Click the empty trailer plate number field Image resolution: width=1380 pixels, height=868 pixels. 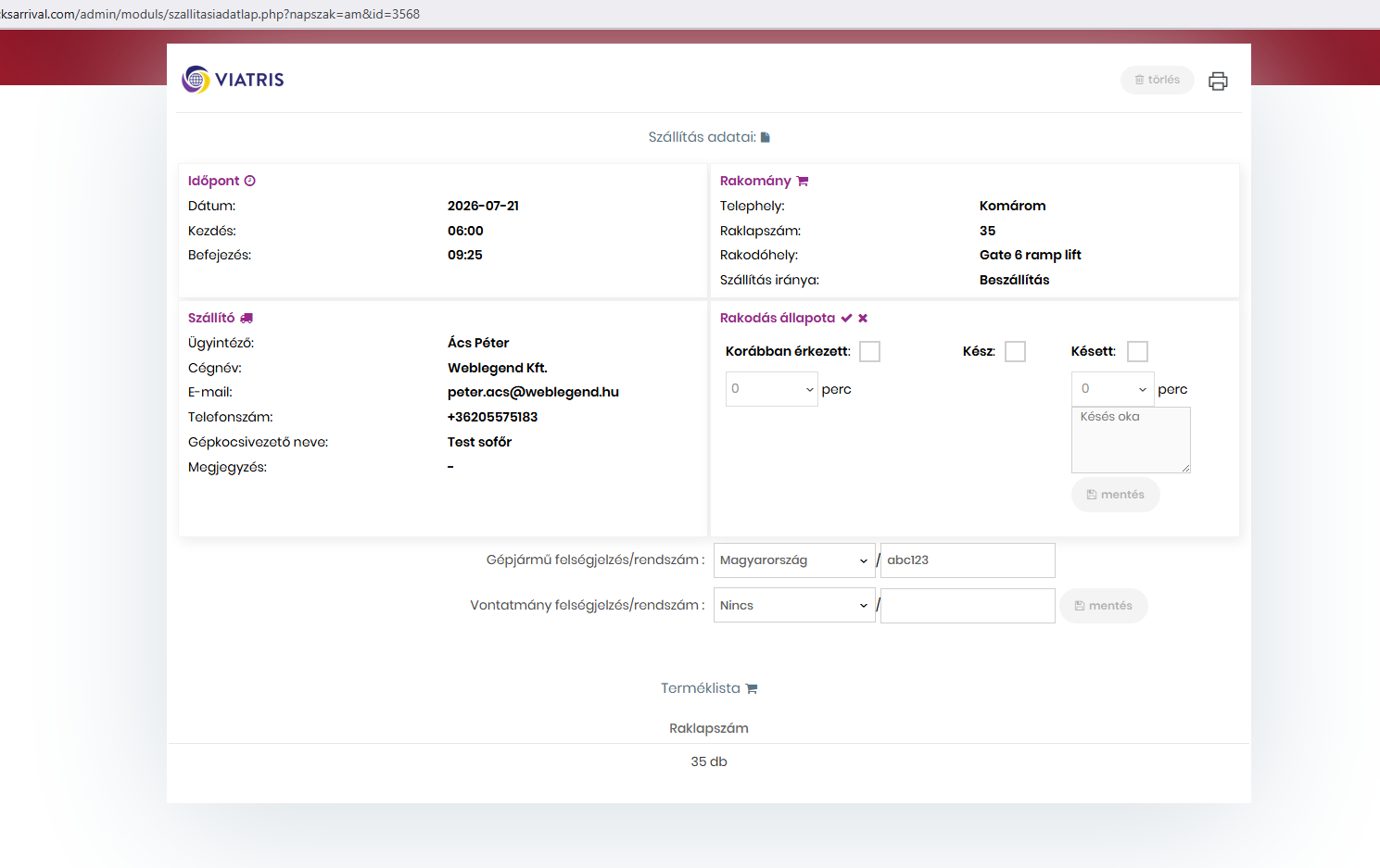(968, 606)
